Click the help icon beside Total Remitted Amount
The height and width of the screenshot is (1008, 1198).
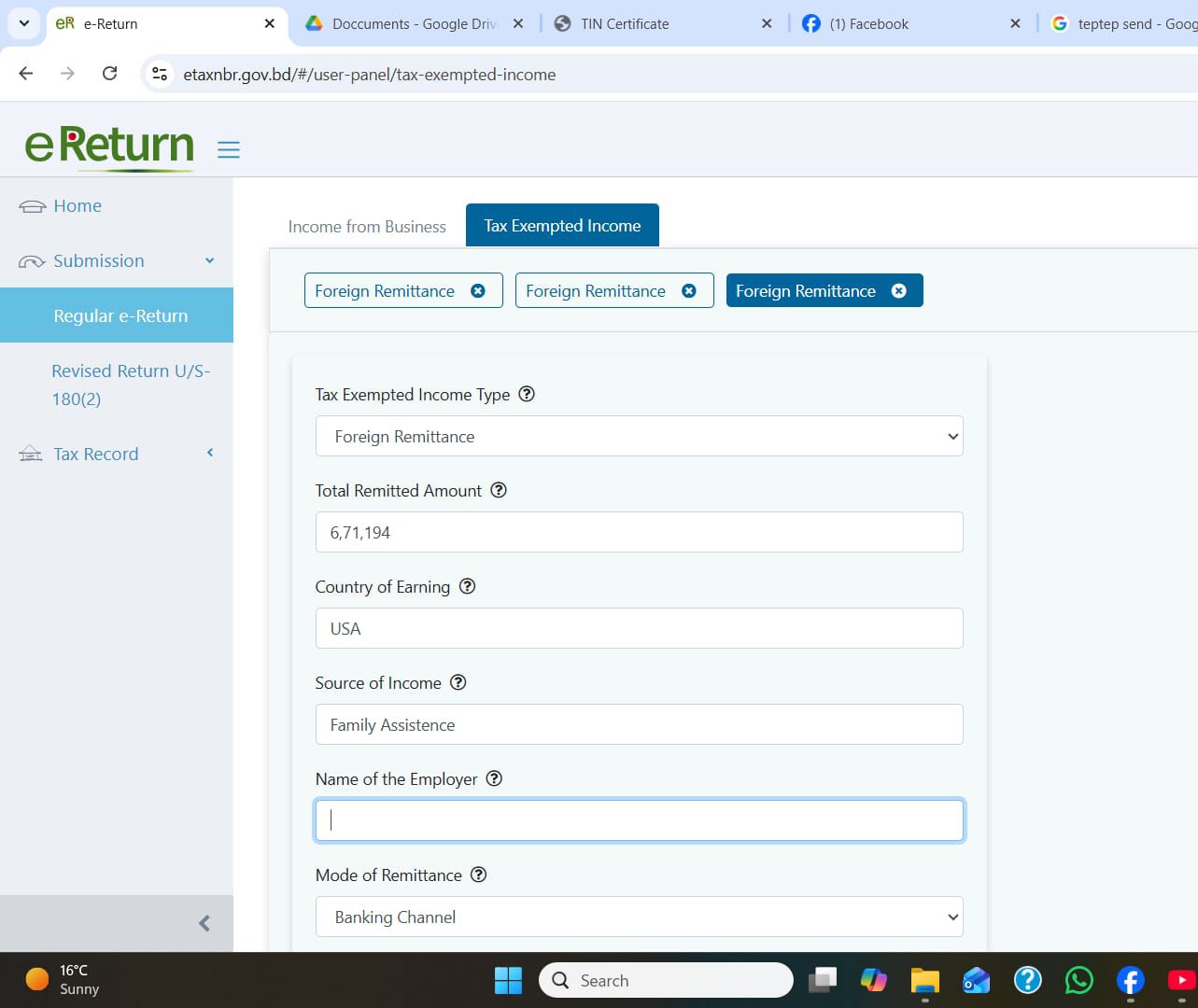(x=499, y=490)
